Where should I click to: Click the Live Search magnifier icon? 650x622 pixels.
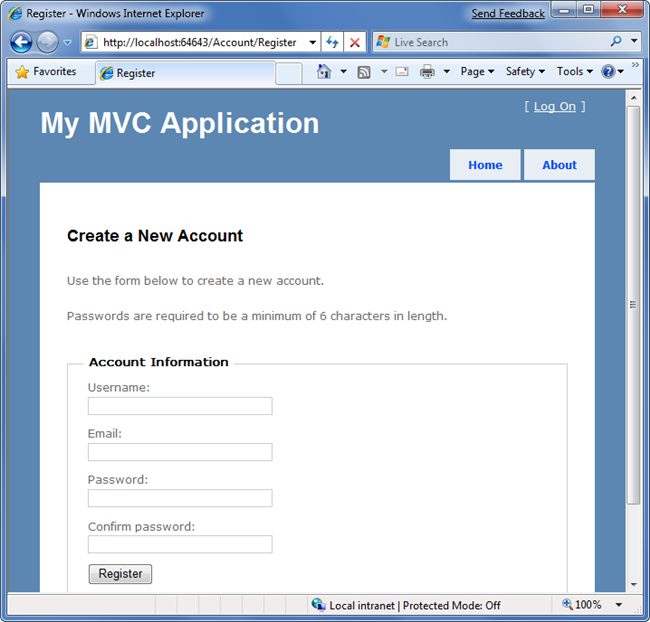[615, 42]
